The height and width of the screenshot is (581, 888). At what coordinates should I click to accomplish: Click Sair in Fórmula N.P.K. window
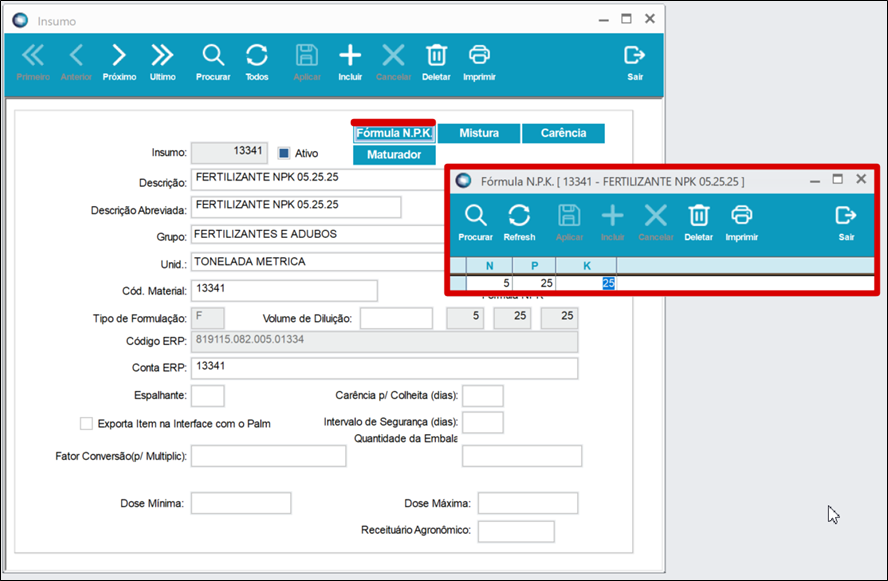coord(846,223)
